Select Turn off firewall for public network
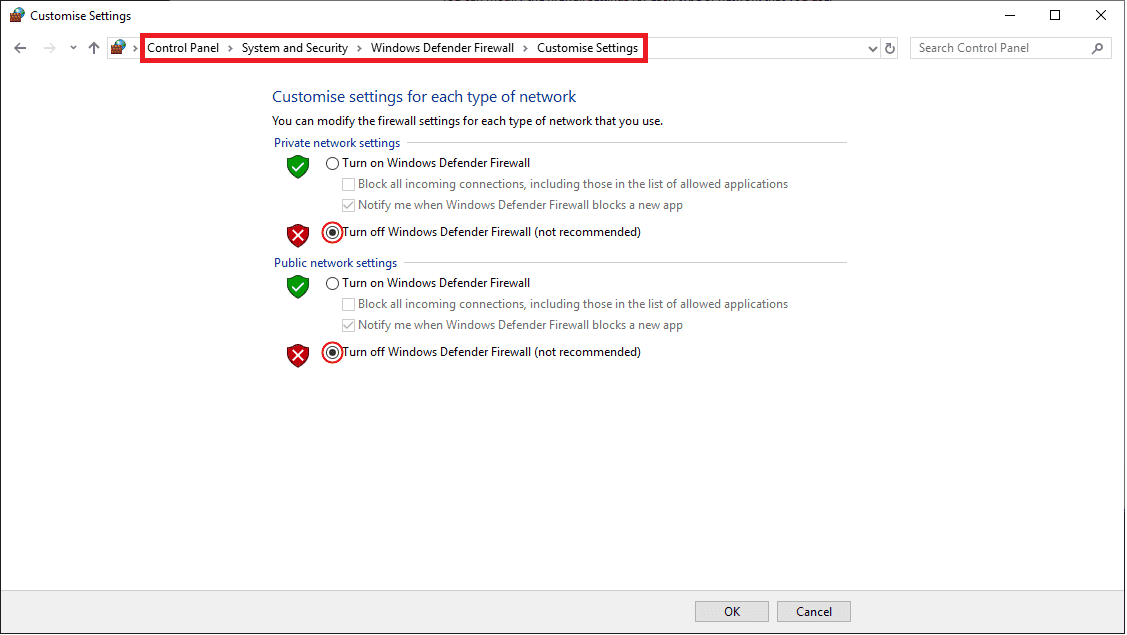This screenshot has height=635, width=1127. pyautogui.click(x=331, y=352)
